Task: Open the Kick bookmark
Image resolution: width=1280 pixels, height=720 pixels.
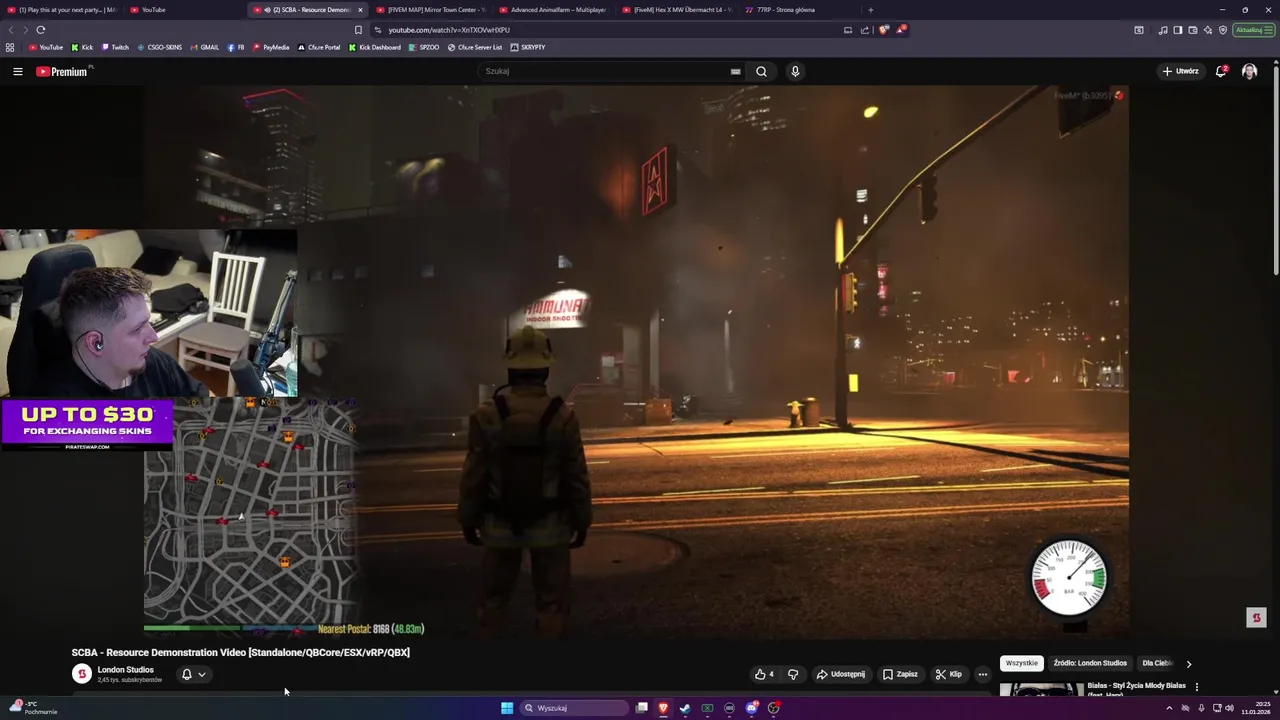Action: (82, 47)
